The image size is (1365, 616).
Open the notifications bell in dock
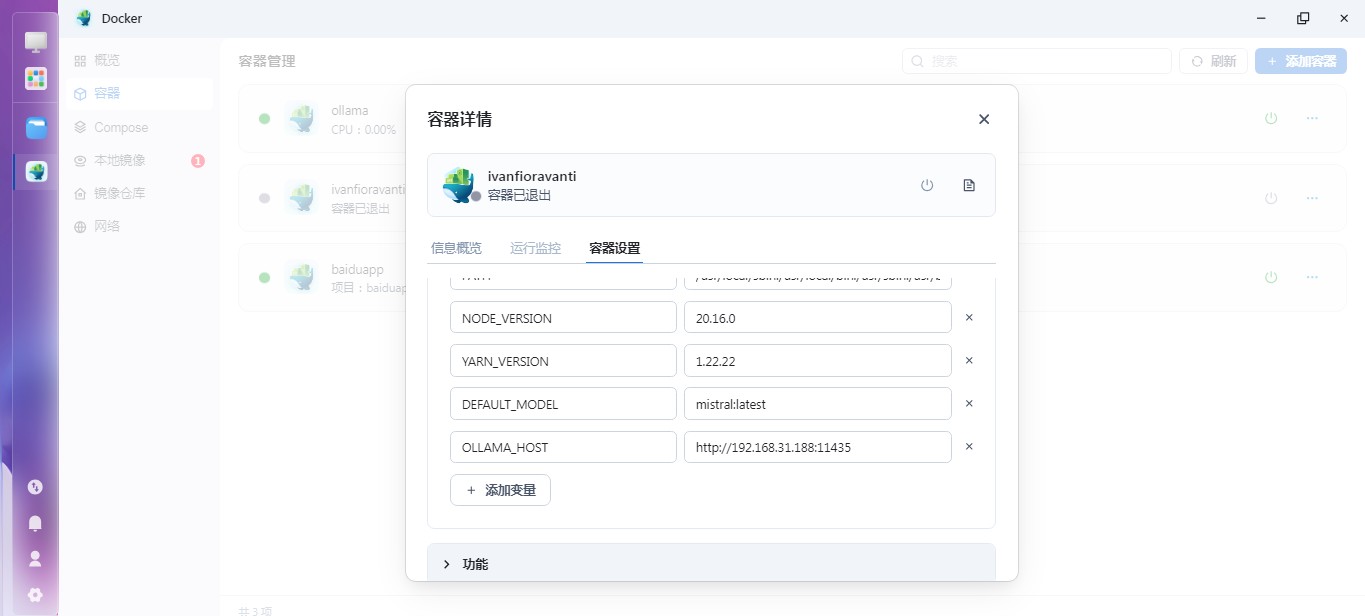pyautogui.click(x=36, y=523)
